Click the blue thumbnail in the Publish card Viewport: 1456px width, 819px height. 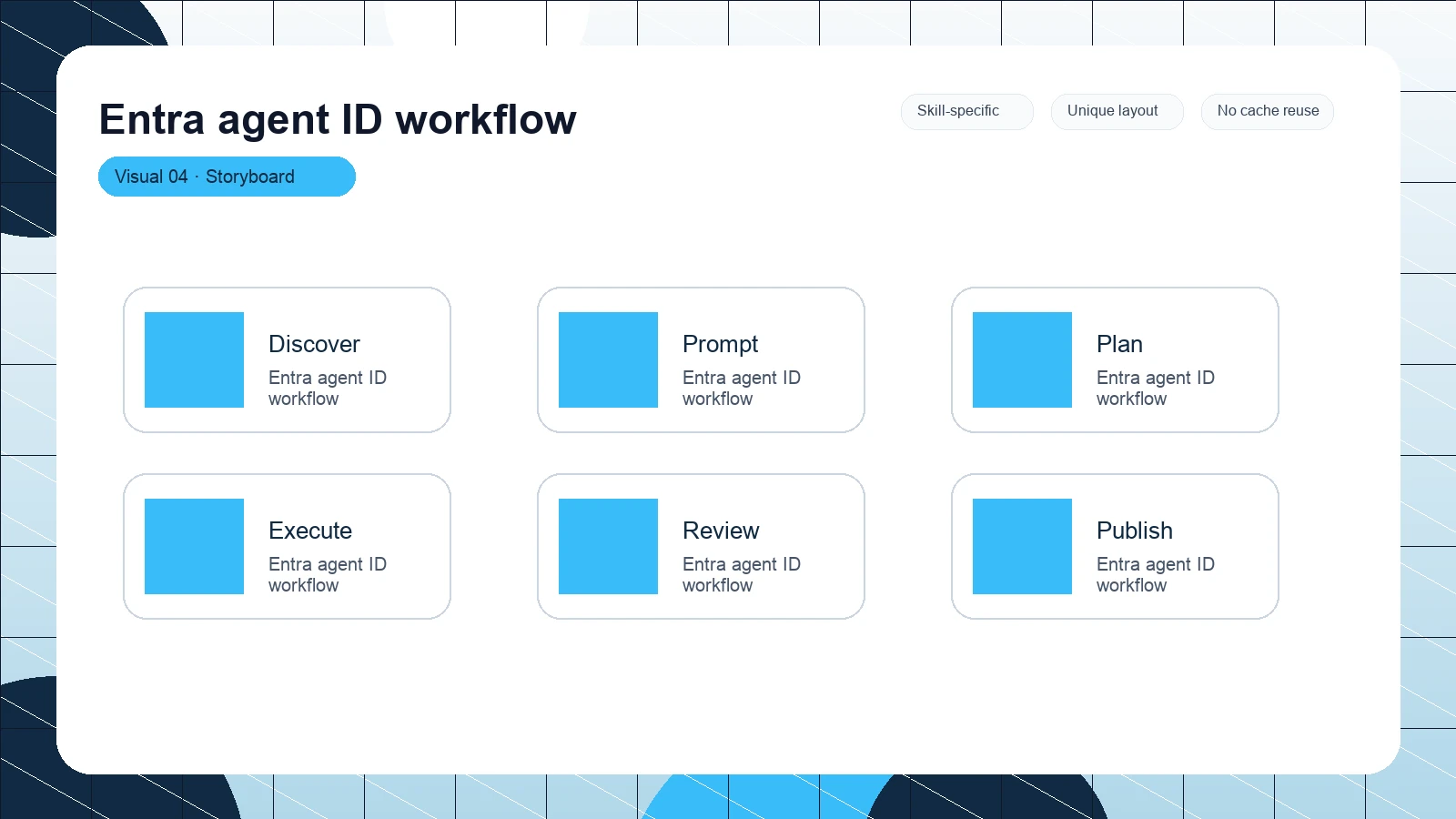click(x=1022, y=546)
